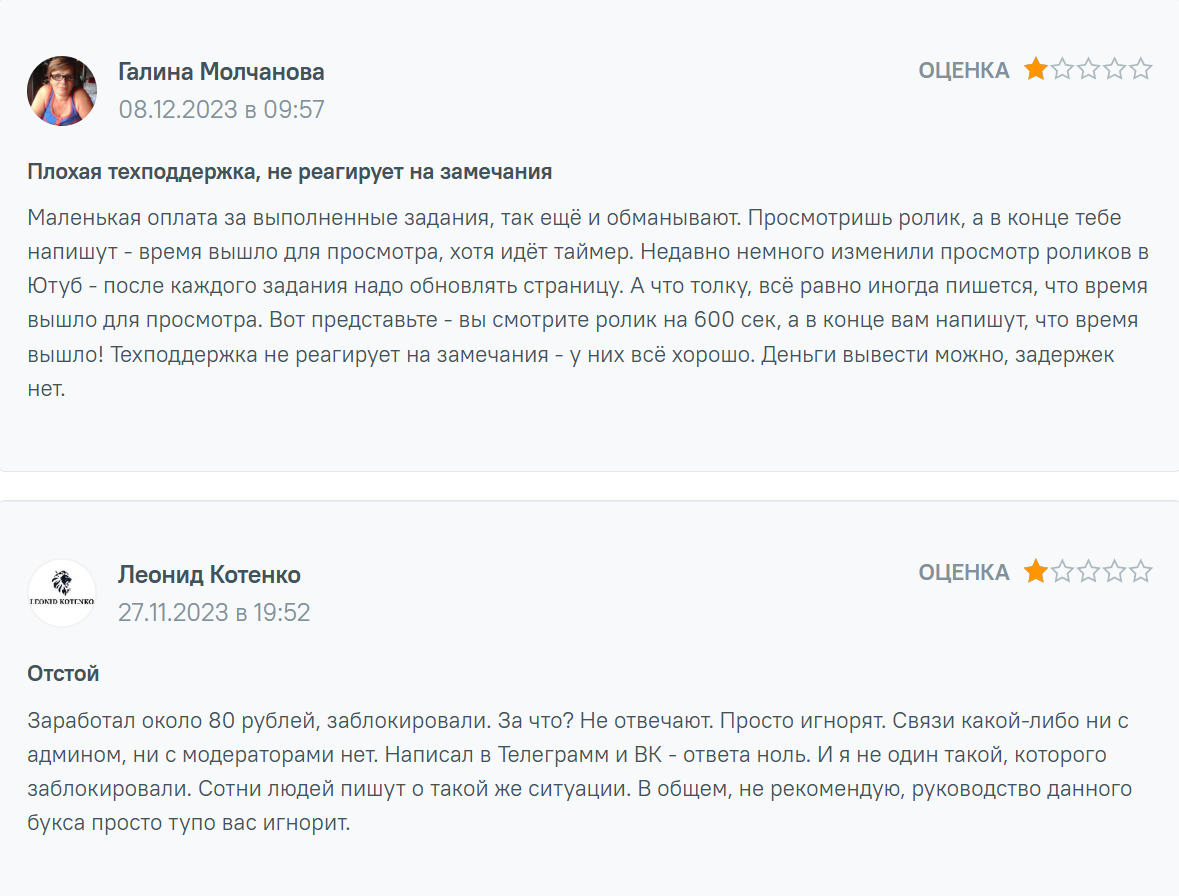Open Леонид Котенко's logo avatar
Viewport: 1179px width, 896px height.
(62, 593)
